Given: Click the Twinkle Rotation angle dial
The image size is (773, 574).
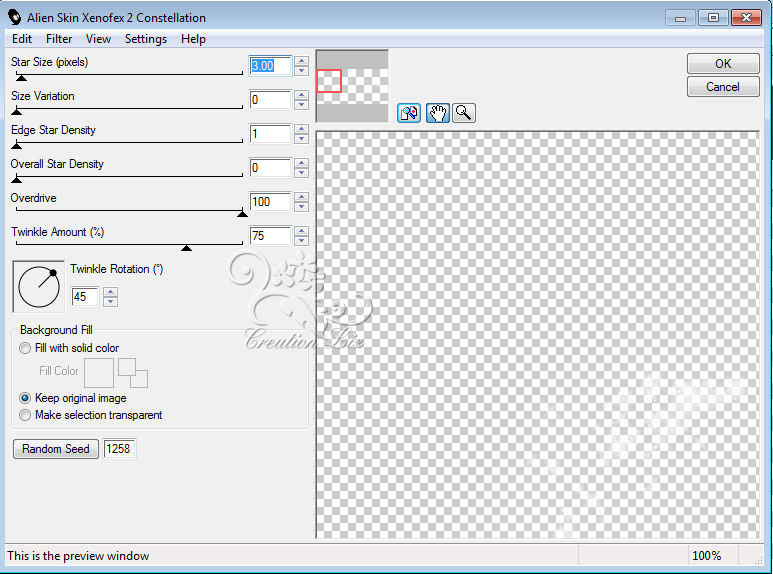Looking at the screenshot, I should pos(38,286).
